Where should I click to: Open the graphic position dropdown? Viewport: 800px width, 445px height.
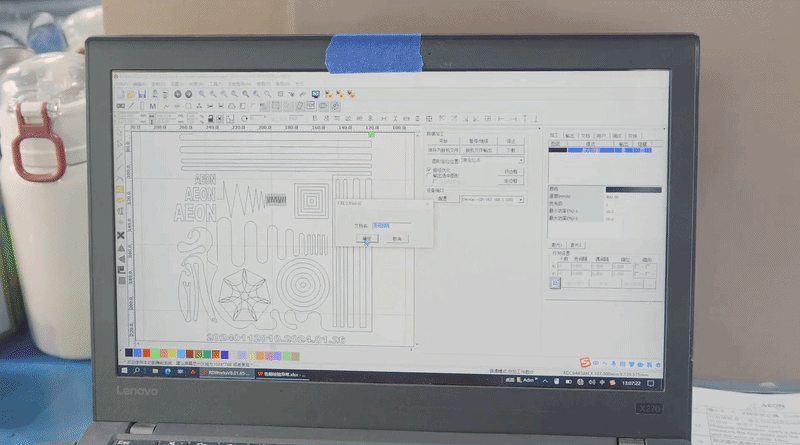(492, 160)
